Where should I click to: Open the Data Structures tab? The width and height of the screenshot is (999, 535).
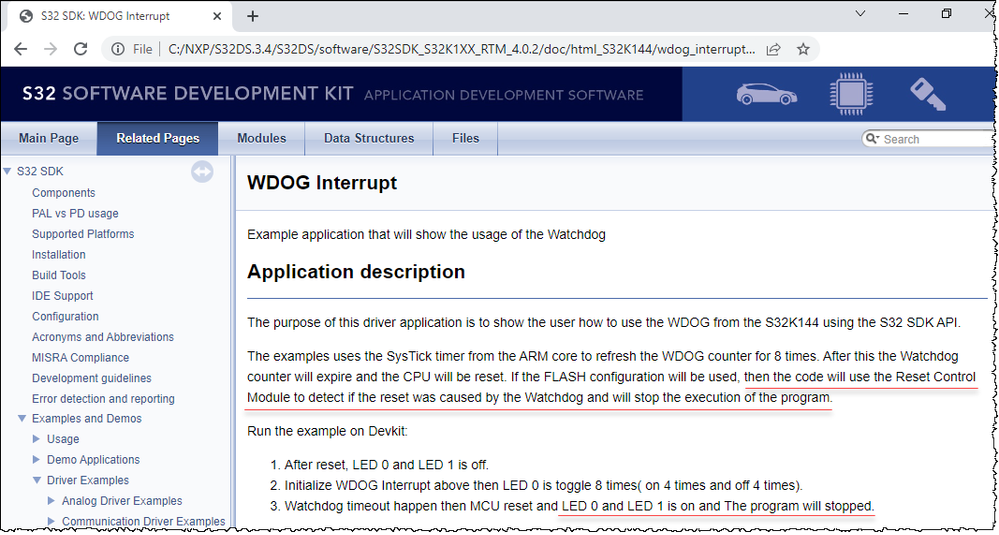click(x=369, y=138)
